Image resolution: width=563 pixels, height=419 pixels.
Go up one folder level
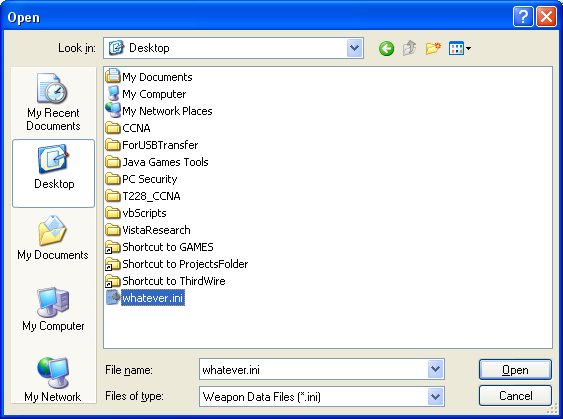(x=409, y=48)
